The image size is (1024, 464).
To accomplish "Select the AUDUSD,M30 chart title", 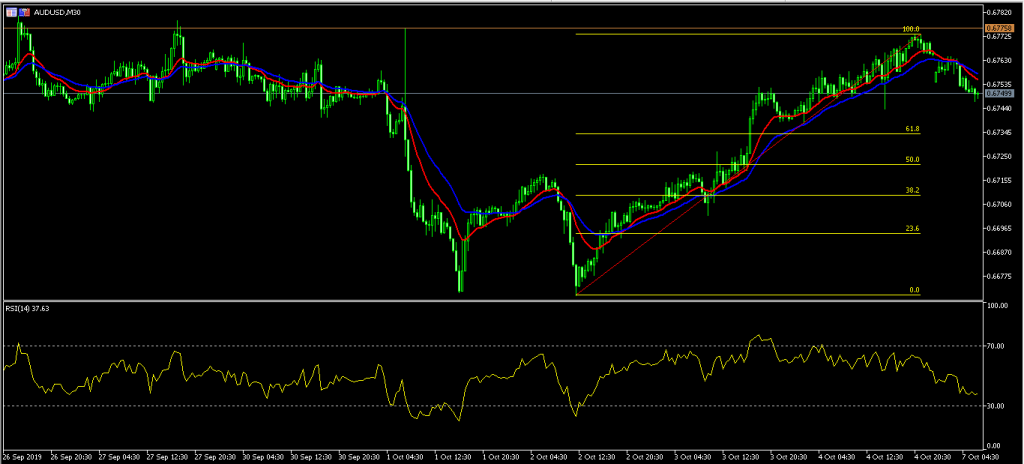I will [51, 11].
